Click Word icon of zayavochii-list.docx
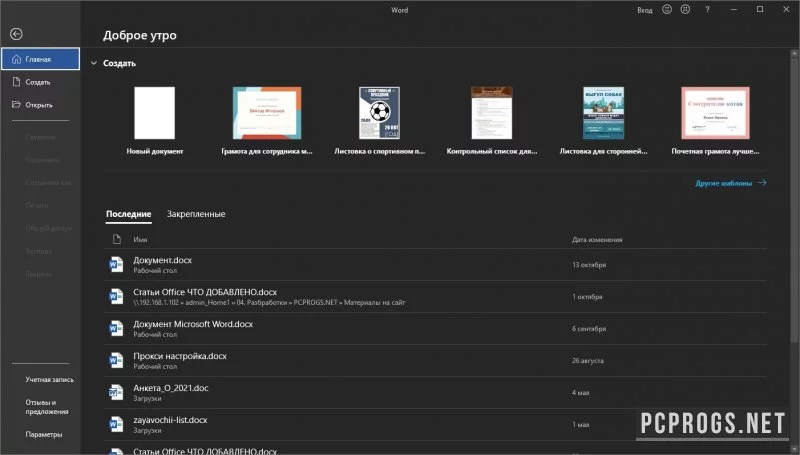800x455 pixels. pyautogui.click(x=116, y=424)
